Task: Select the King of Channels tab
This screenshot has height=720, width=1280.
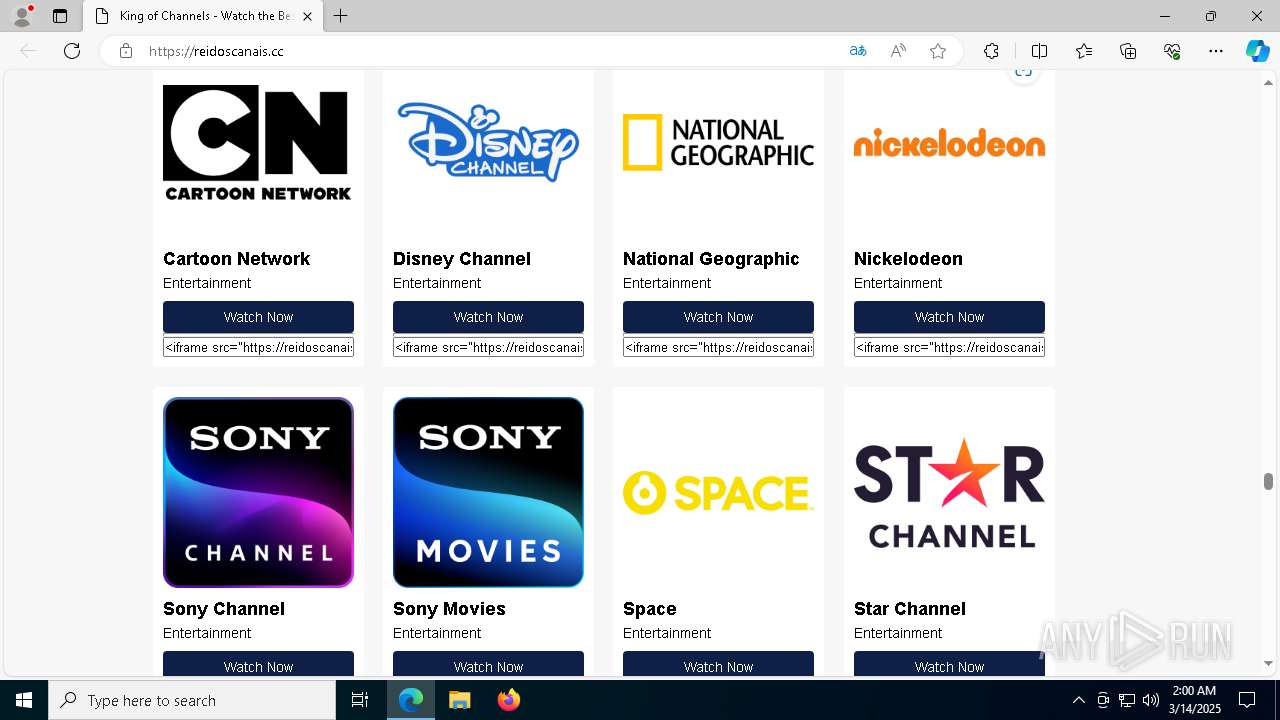Action: coord(203,16)
